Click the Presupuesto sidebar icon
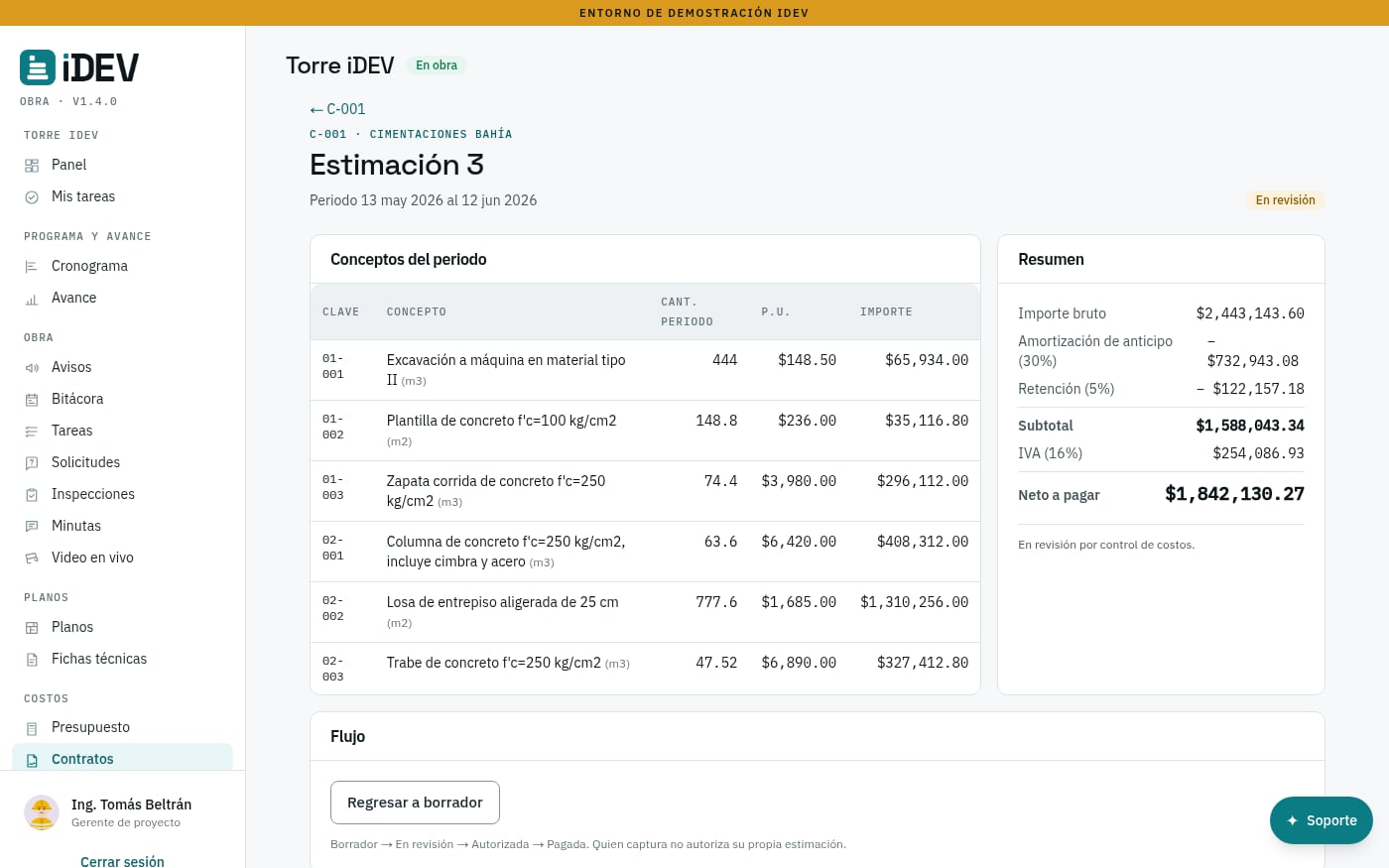The height and width of the screenshot is (868, 1389). pyautogui.click(x=32, y=728)
